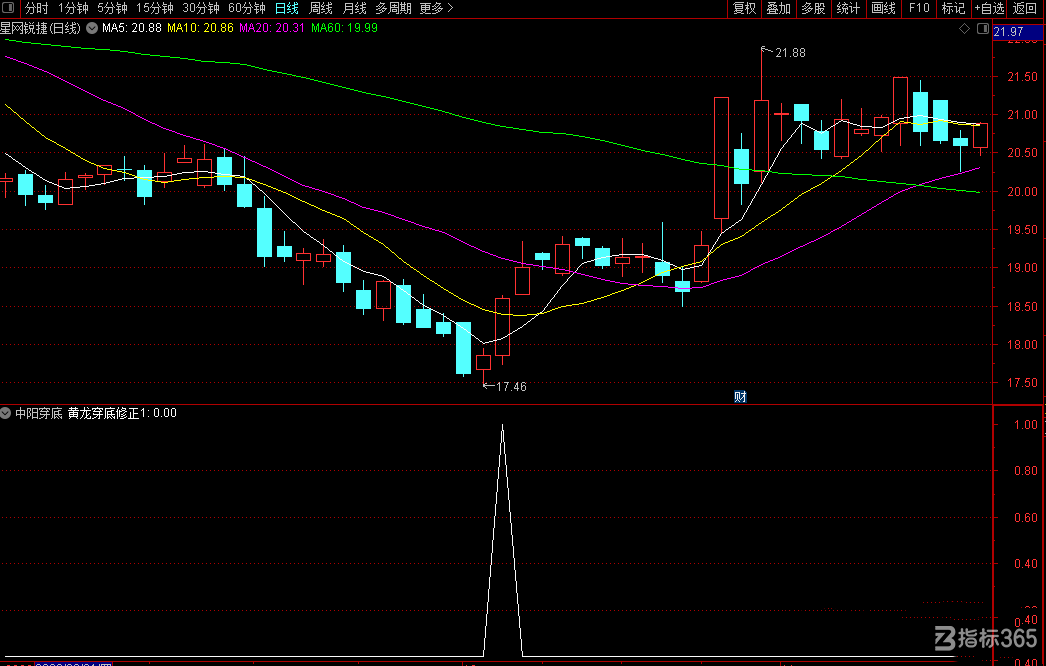Image resolution: width=1046 pixels, height=666 pixels.
Task: Click the yellow MA10: 20.86 label
Action: click(x=200, y=28)
